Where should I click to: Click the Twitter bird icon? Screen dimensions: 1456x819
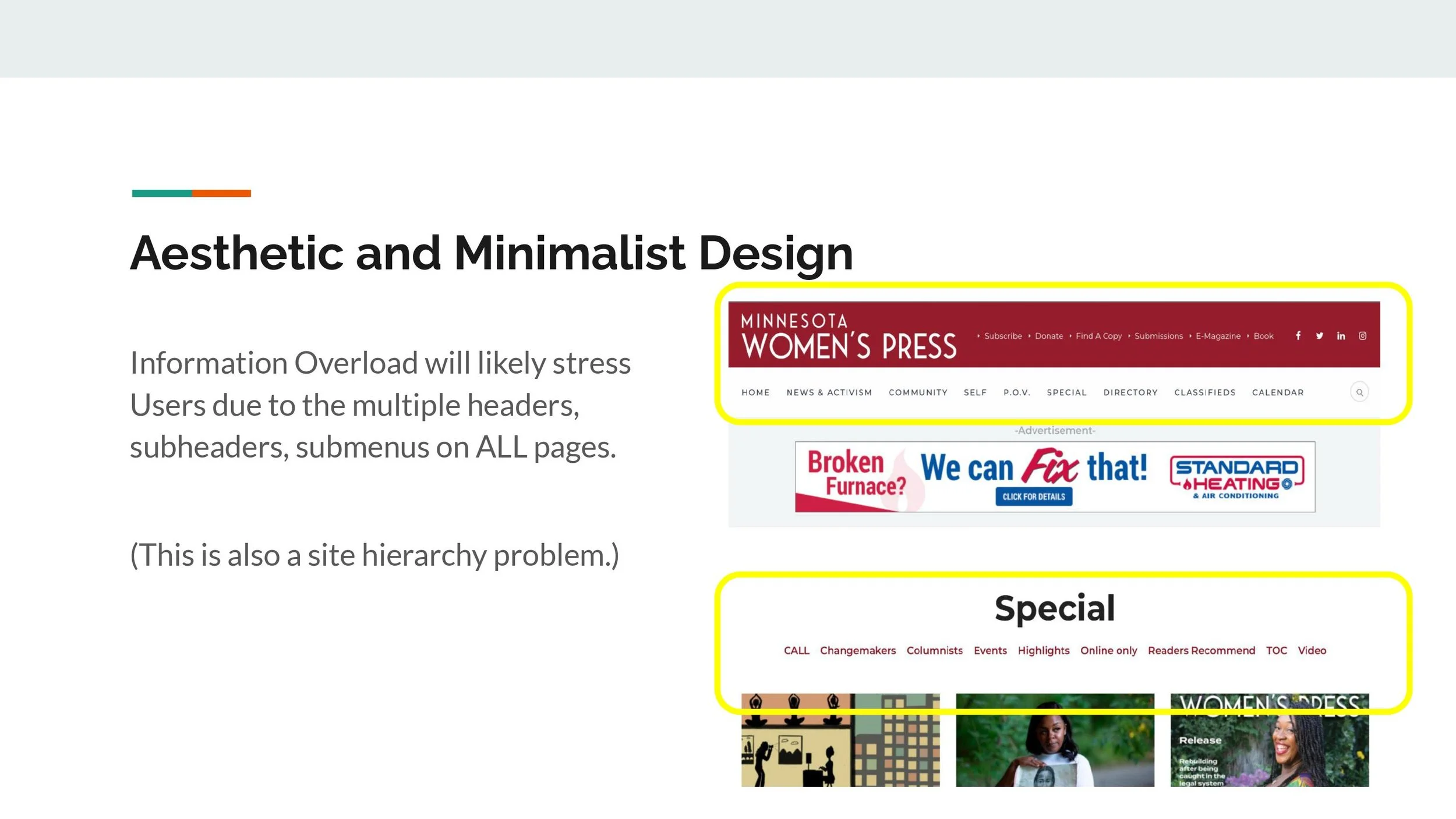[1319, 336]
